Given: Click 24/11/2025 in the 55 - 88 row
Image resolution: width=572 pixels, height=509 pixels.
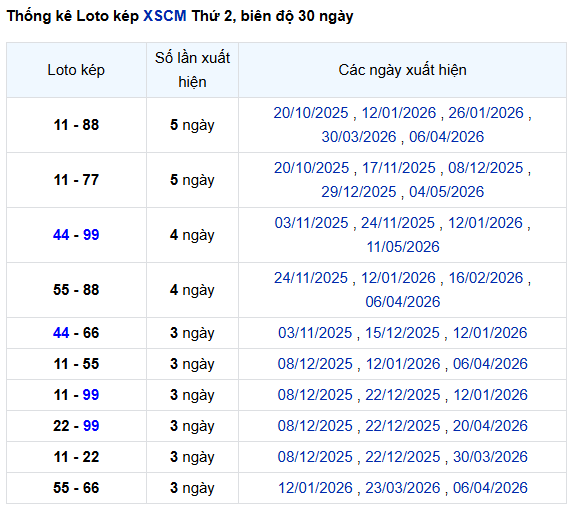Looking at the screenshot, I should coord(311,278).
